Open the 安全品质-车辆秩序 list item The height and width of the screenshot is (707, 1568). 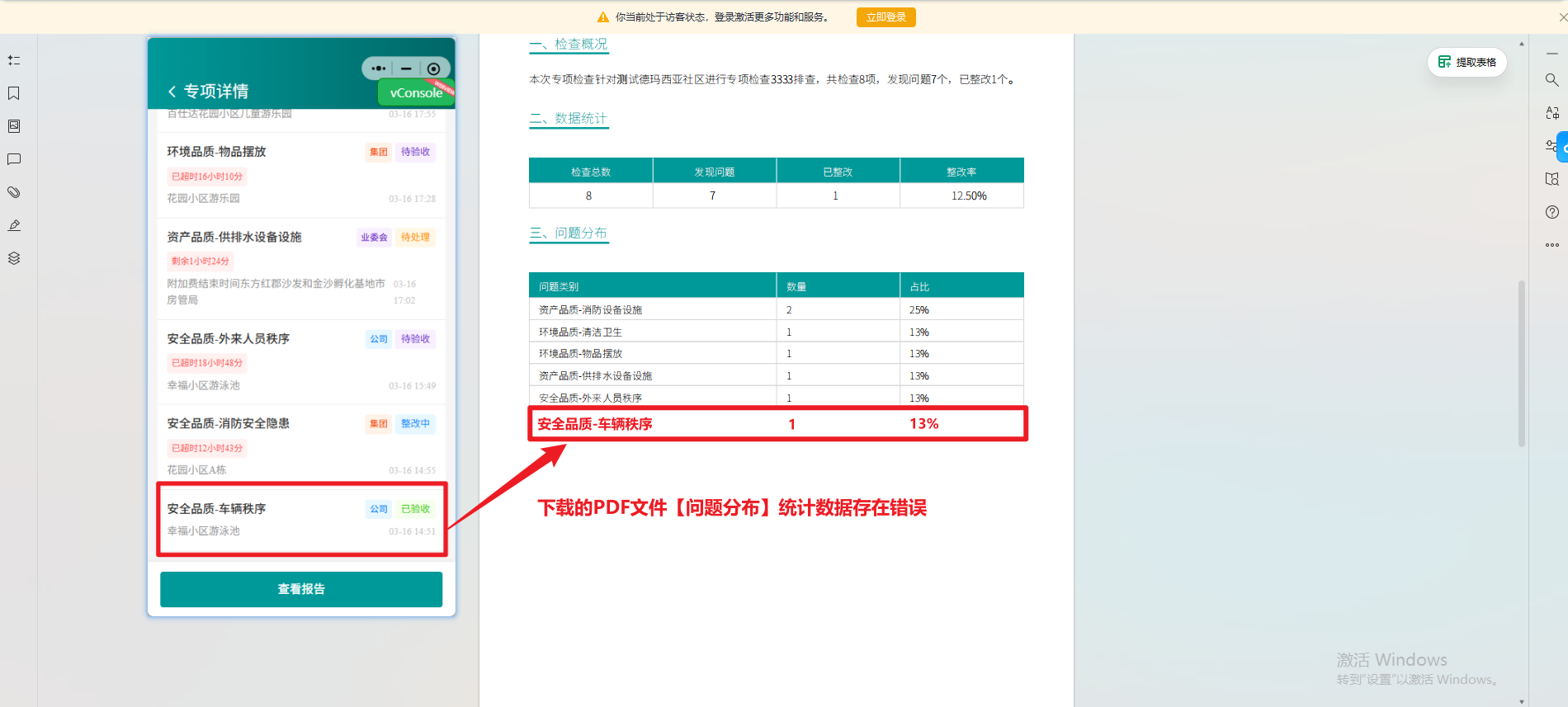tap(301, 519)
